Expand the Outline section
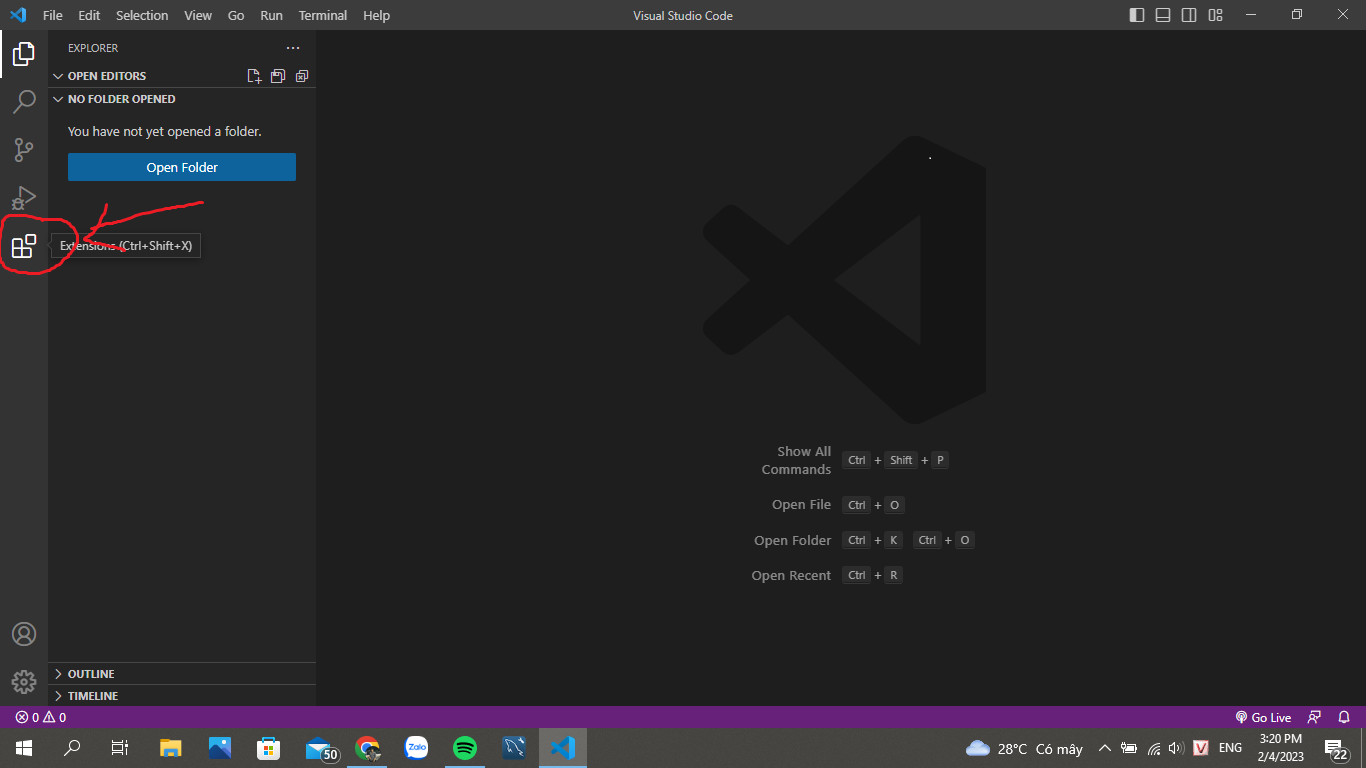 58,674
